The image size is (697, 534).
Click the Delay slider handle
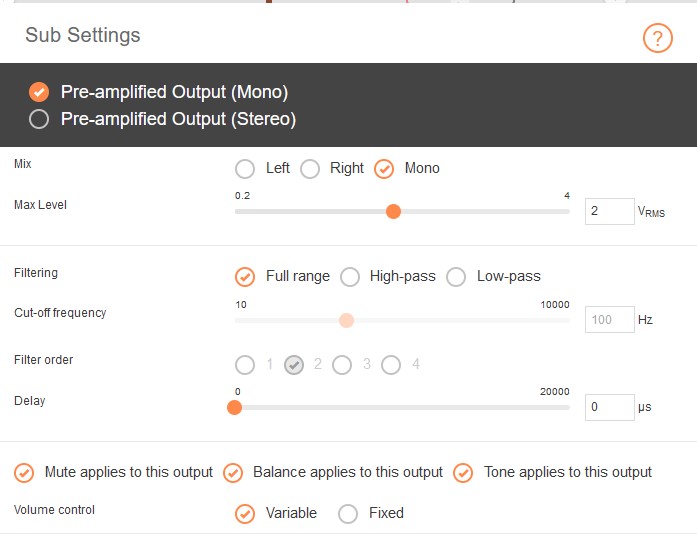point(234,407)
